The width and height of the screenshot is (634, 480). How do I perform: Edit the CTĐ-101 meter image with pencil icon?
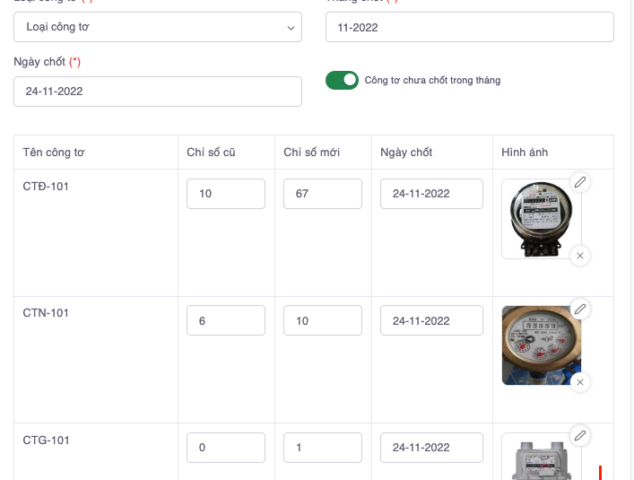click(580, 182)
